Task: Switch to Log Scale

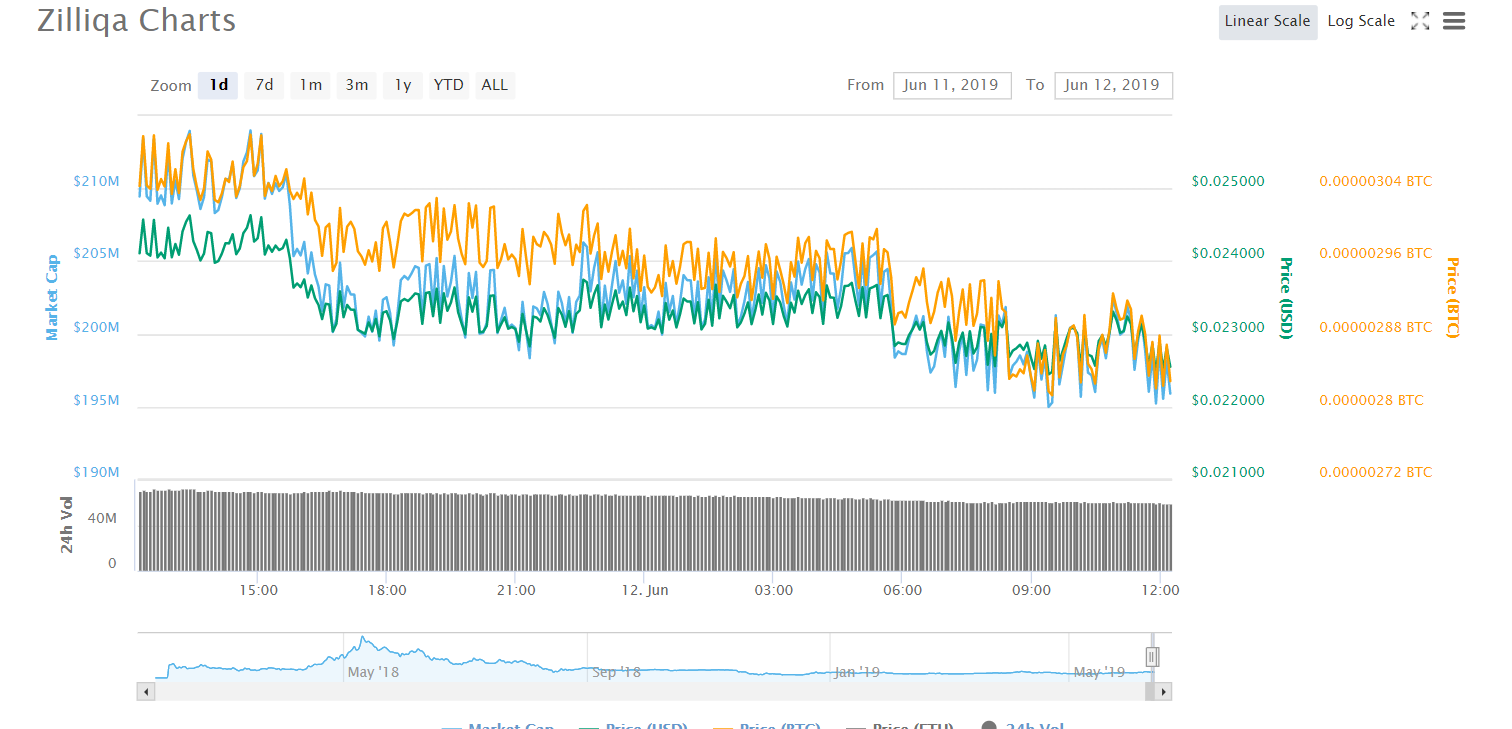Action: pos(1361,21)
